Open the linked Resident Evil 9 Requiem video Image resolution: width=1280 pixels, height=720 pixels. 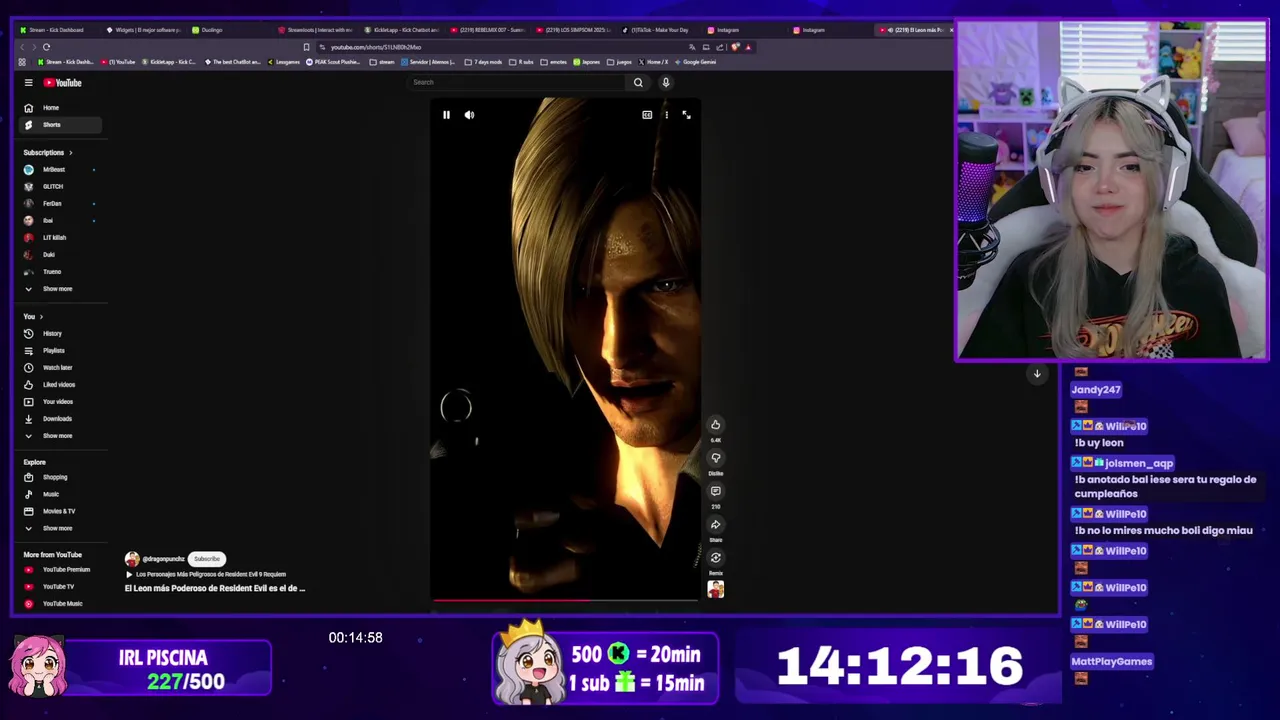point(208,575)
